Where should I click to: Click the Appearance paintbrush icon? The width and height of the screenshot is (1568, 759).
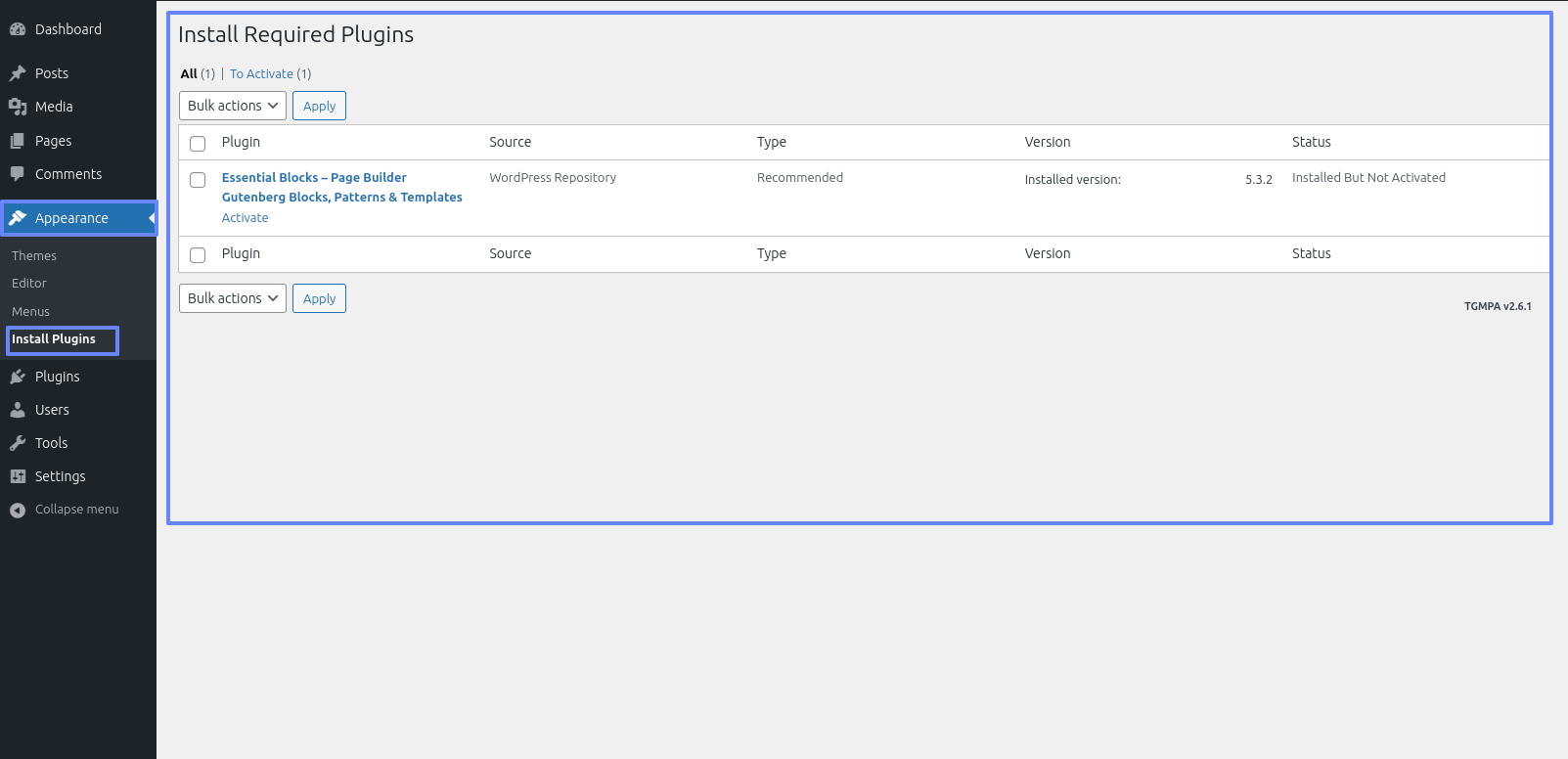point(18,218)
